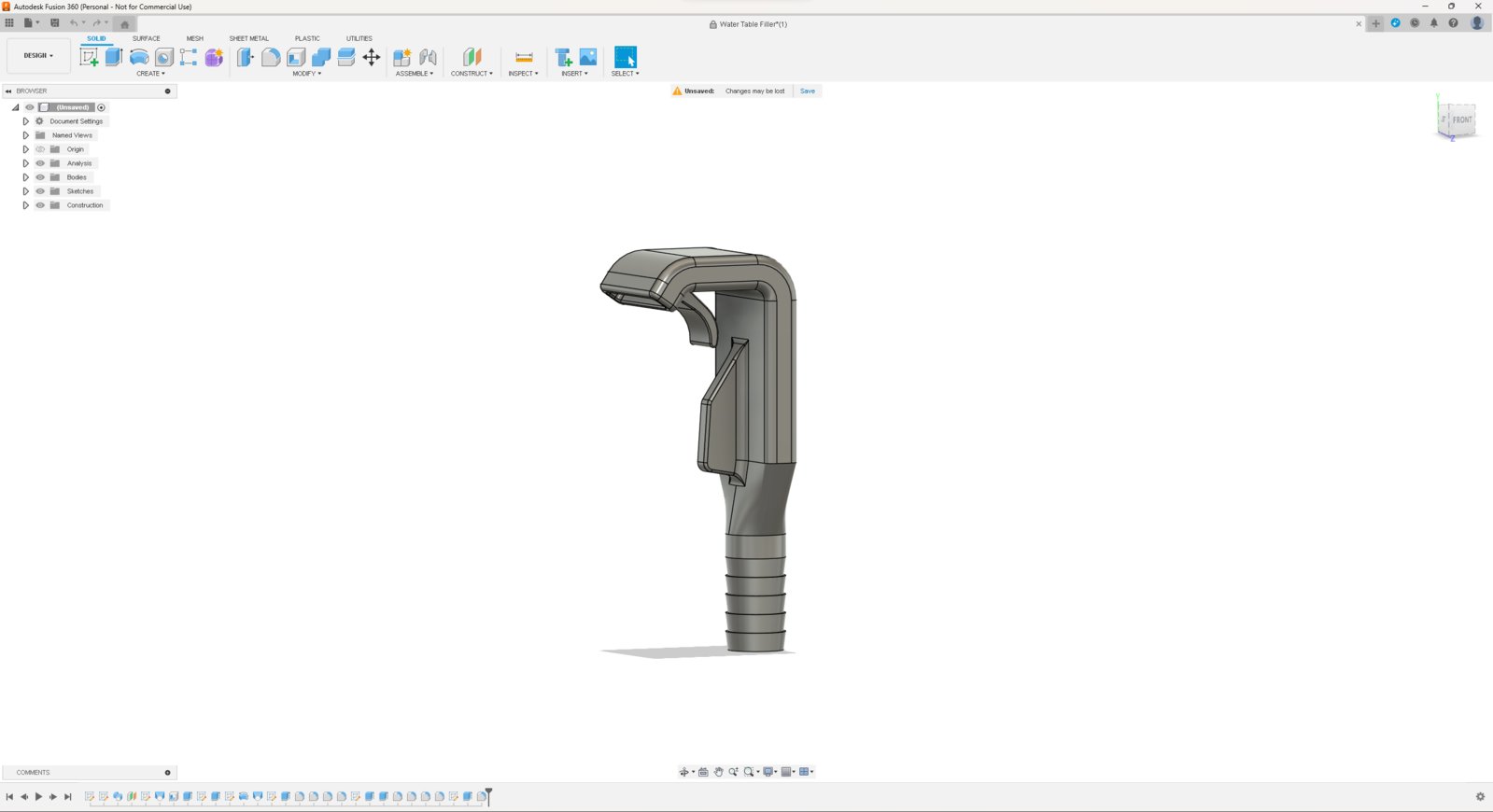Switch to the MESH tab
This screenshot has height=812, width=1493.
(x=194, y=38)
